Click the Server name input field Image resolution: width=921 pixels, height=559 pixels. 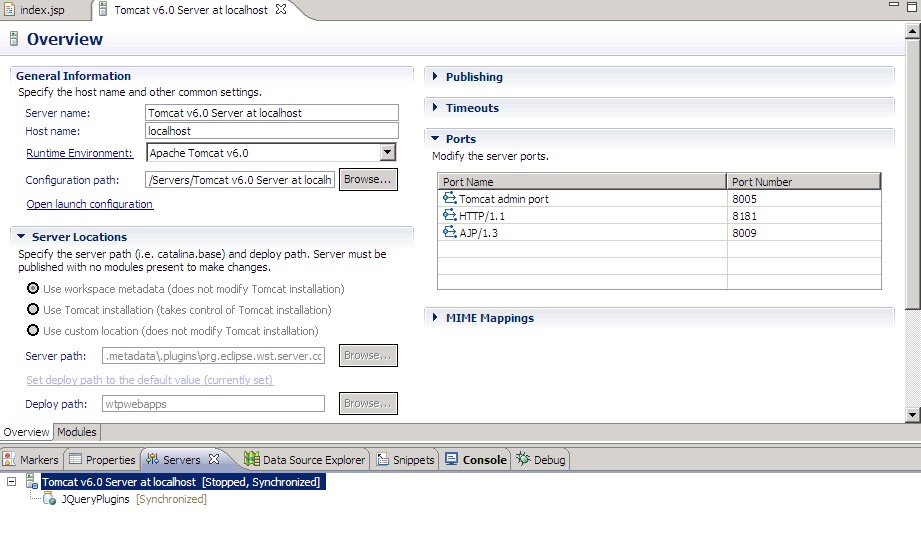pyautogui.click(x=272, y=113)
